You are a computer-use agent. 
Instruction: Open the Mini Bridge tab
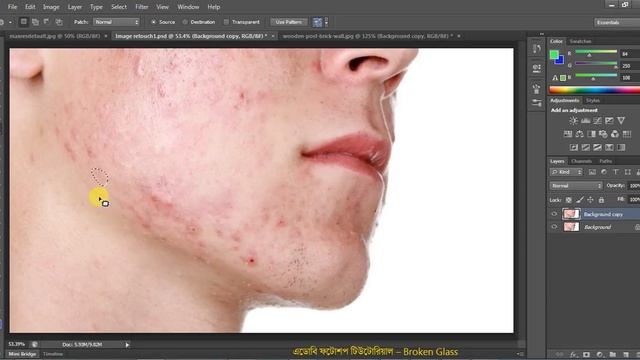pos(22,354)
